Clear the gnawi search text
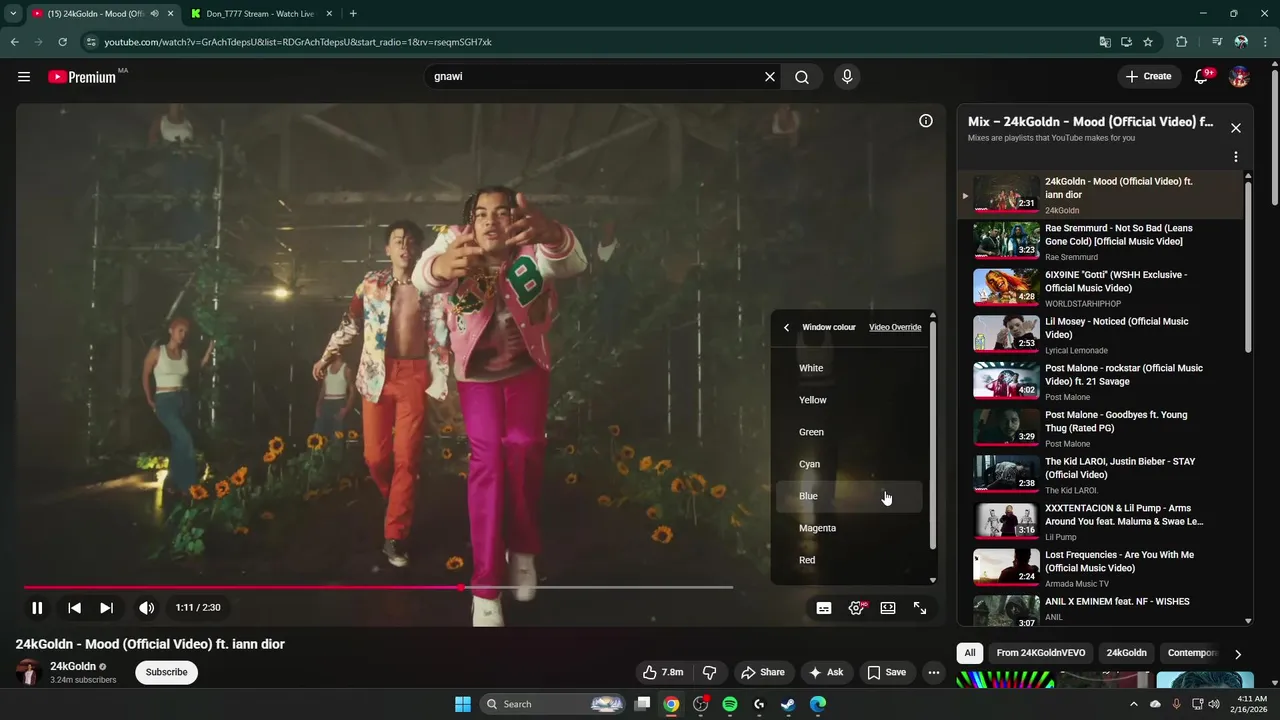The image size is (1280, 720). coord(770,77)
